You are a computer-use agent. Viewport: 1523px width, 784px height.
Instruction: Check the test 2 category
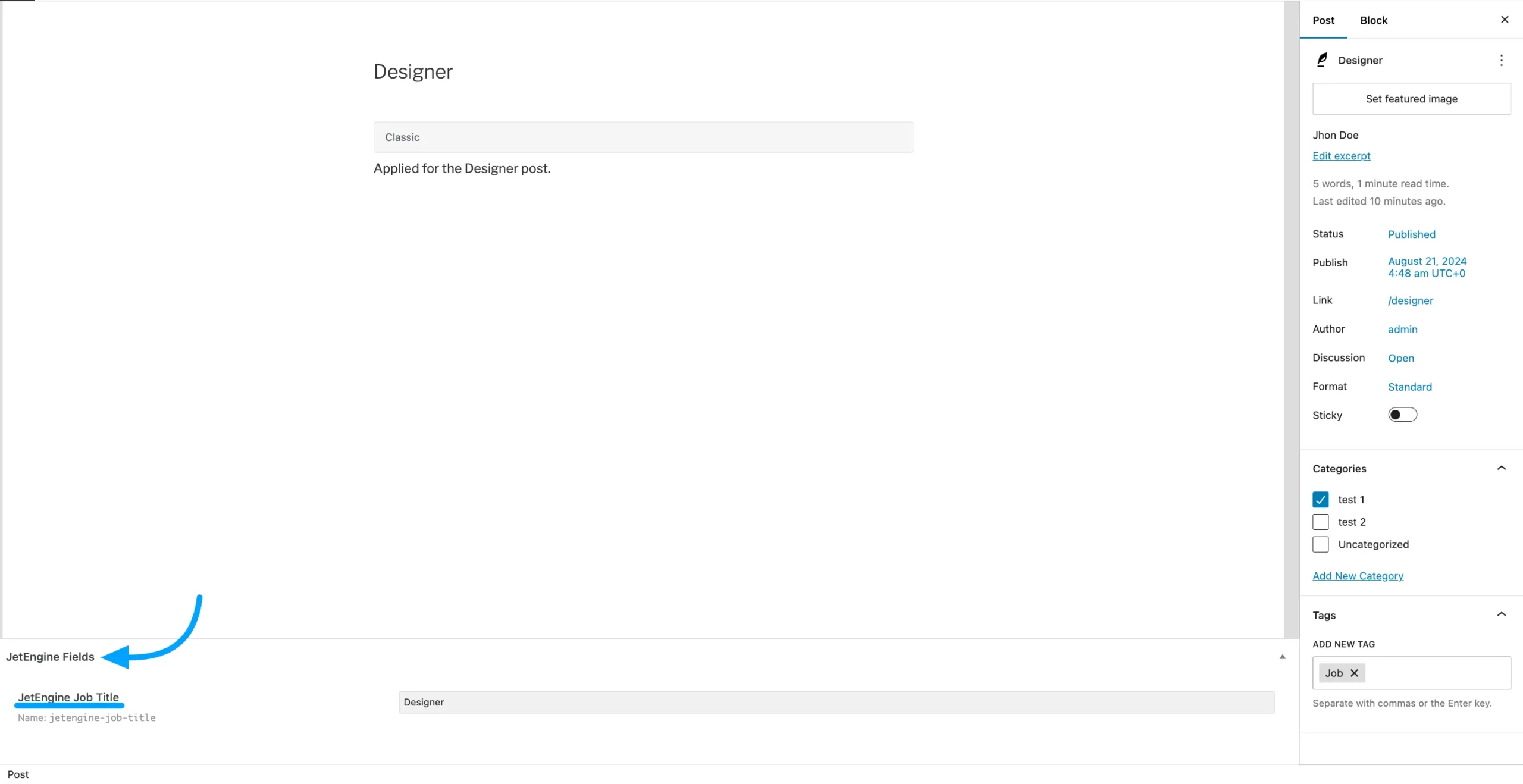point(1320,522)
